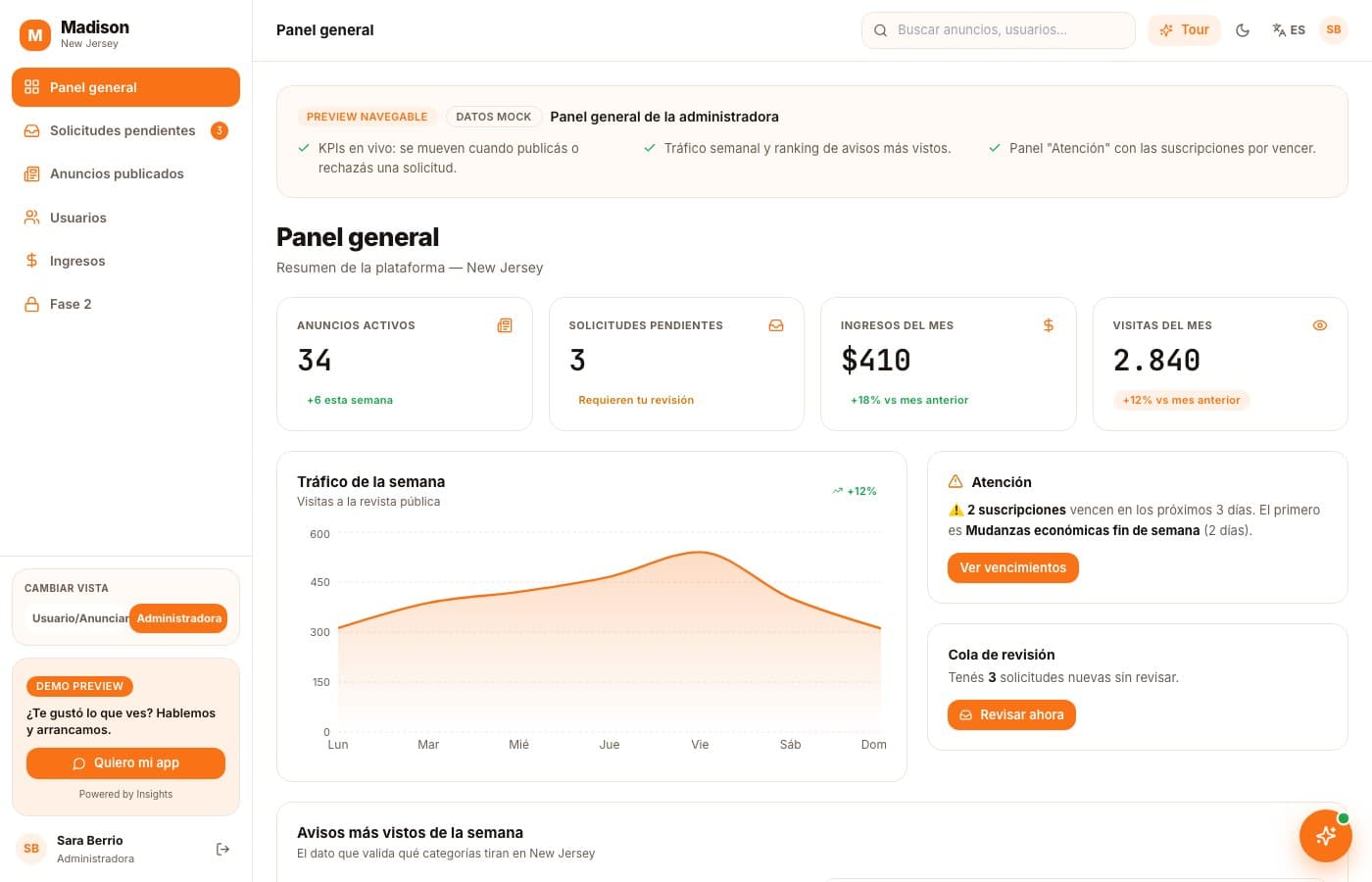
Task: Click the Sara Berrio SB avatar in sidebar
Action: tap(31, 849)
